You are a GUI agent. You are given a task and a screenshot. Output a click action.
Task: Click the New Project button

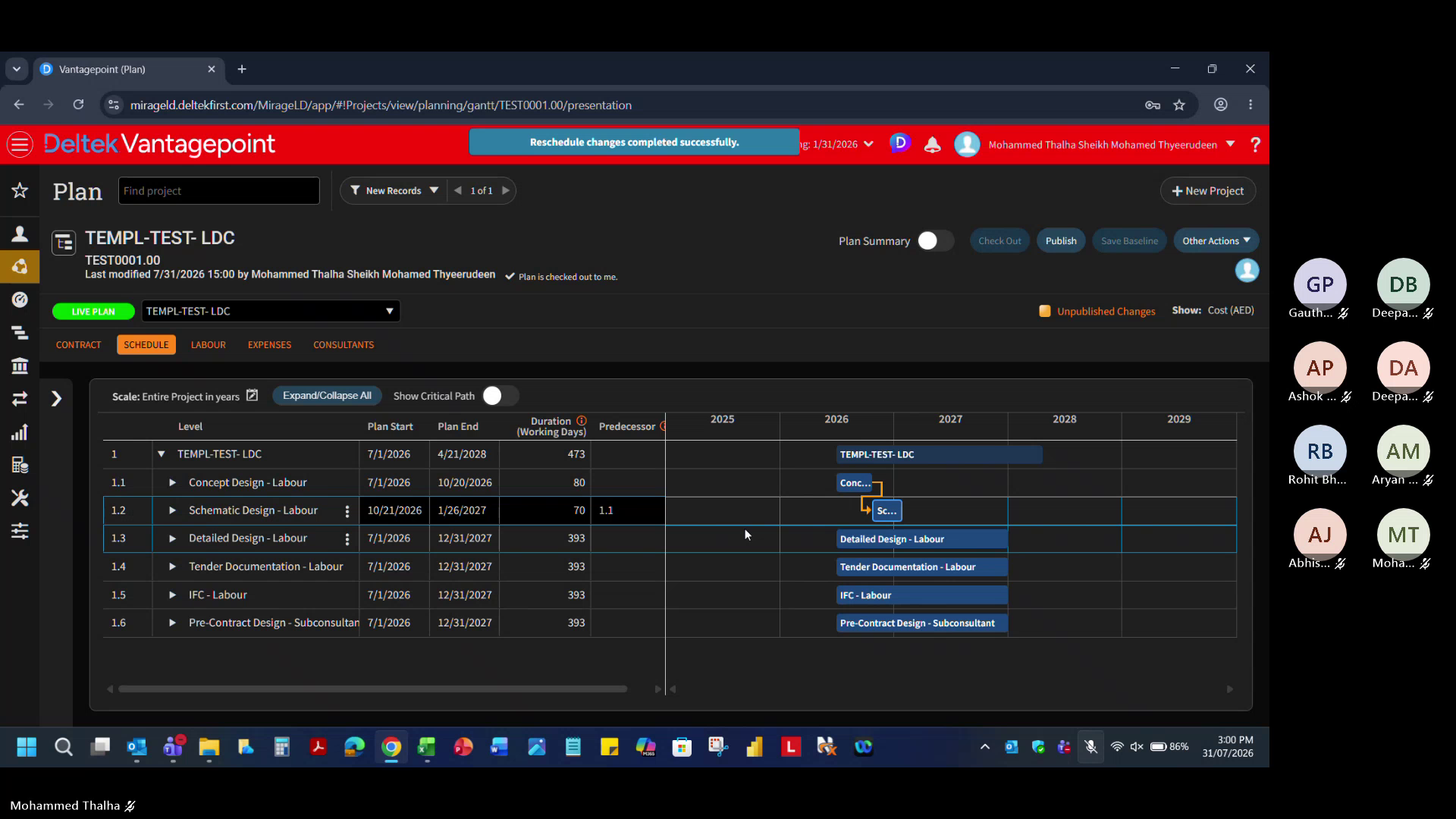pyautogui.click(x=1208, y=191)
